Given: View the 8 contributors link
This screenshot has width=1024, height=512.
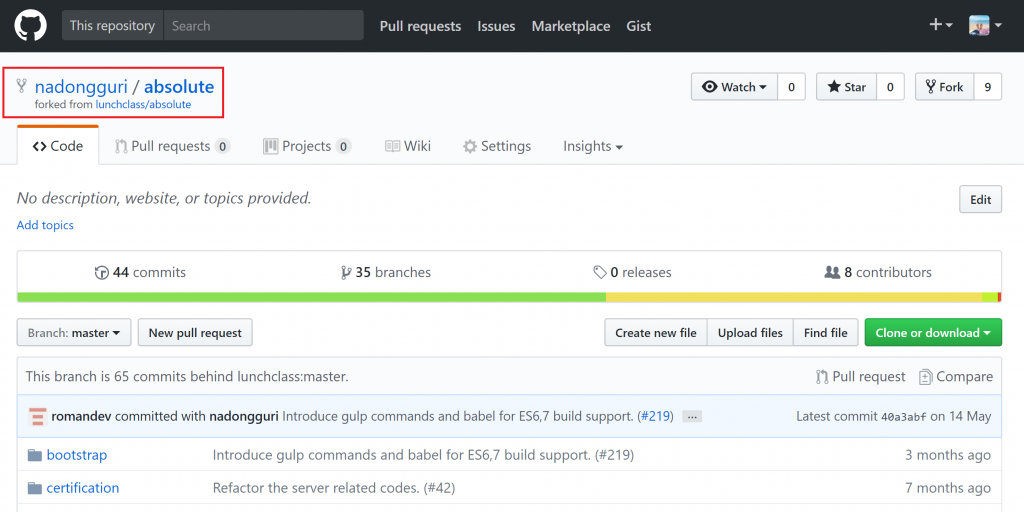Looking at the screenshot, I should (x=878, y=272).
